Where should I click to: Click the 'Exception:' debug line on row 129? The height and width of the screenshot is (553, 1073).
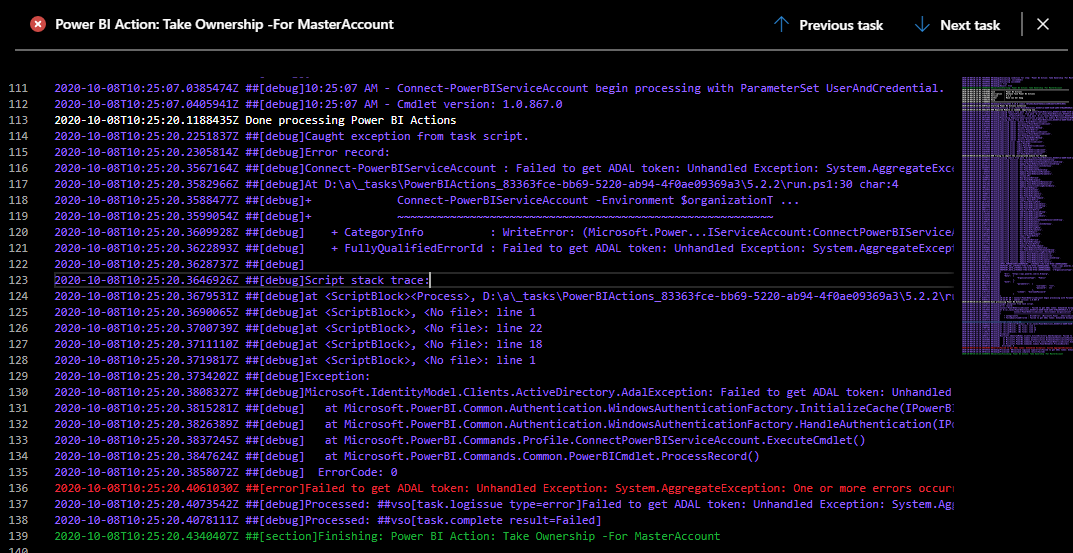(x=212, y=376)
